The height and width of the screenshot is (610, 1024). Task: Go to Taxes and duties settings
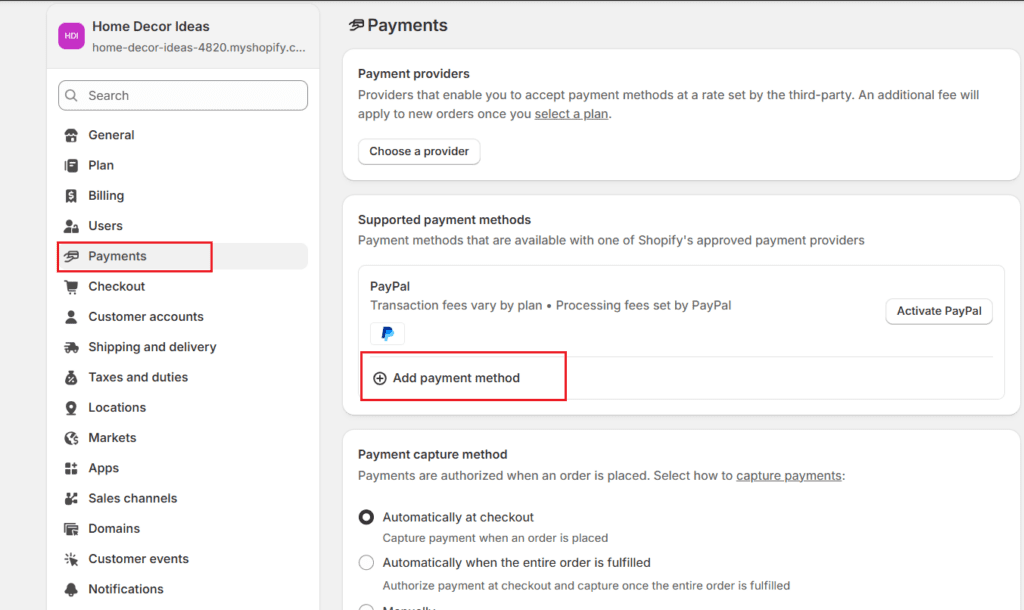tap(138, 377)
